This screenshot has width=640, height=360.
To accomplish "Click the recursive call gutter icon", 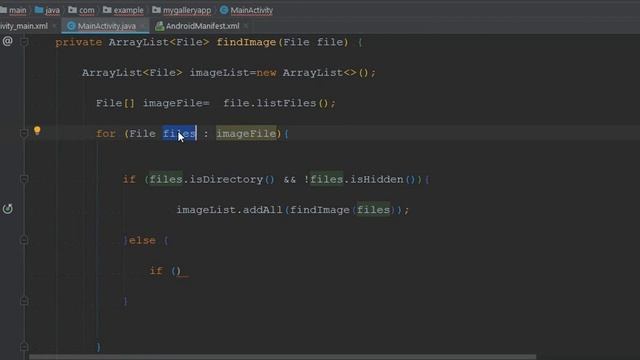I will 7,209.
